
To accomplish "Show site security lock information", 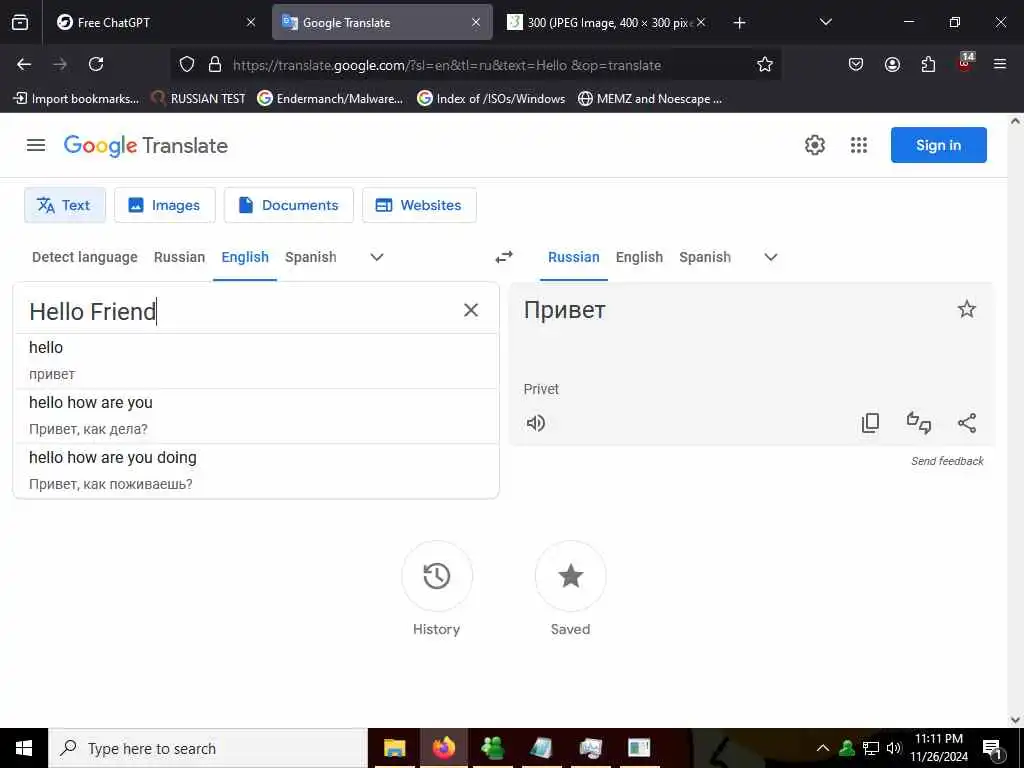I will point(215,64).
